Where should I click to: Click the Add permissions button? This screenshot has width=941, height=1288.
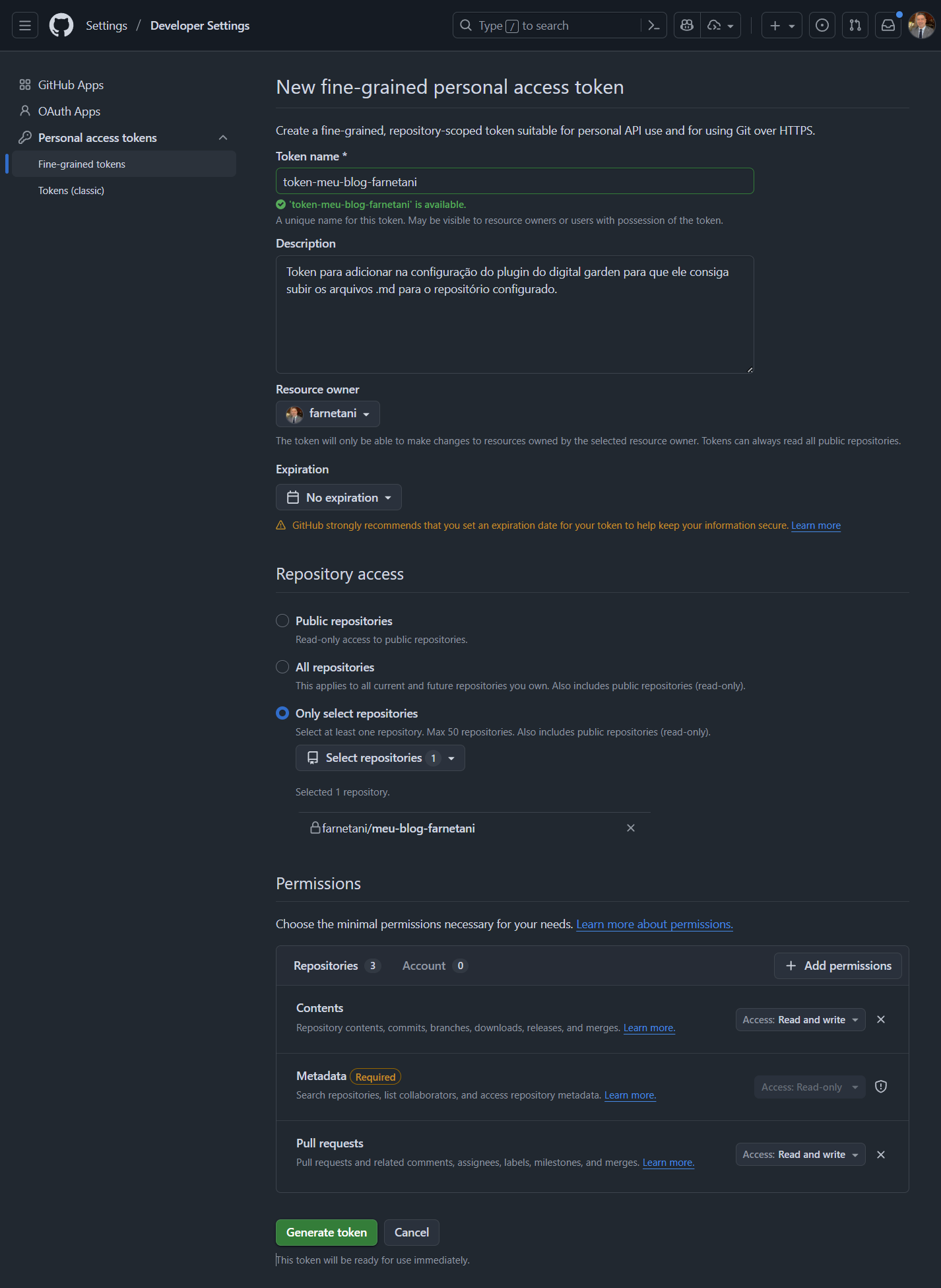click(837, 966)
